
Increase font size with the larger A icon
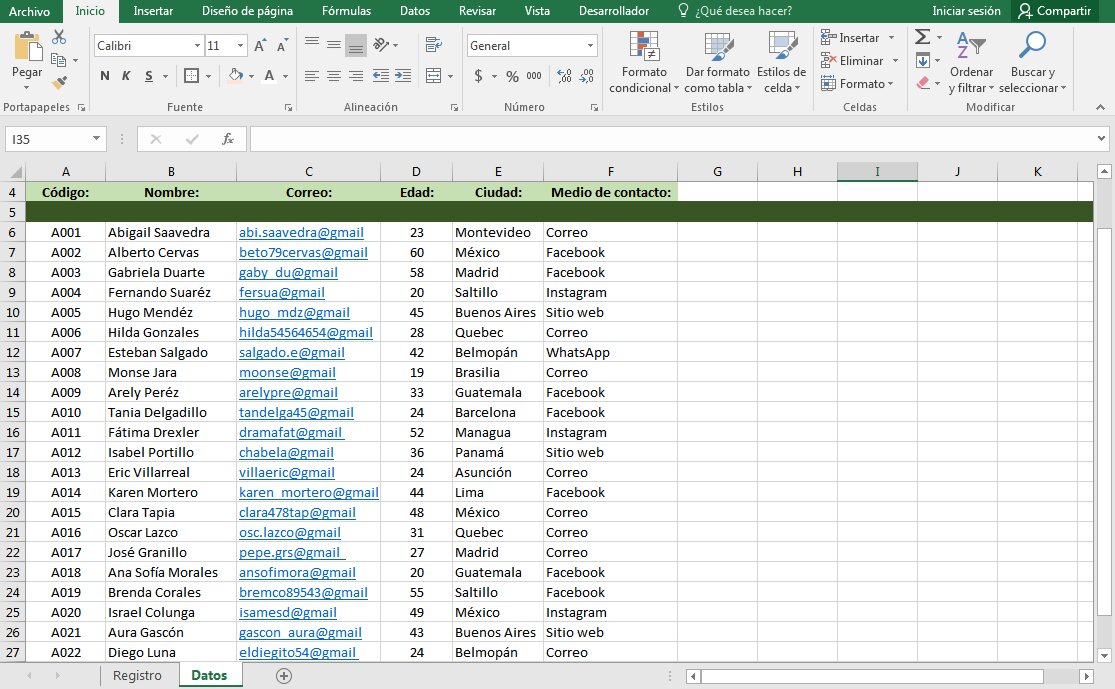pos(260,46)
